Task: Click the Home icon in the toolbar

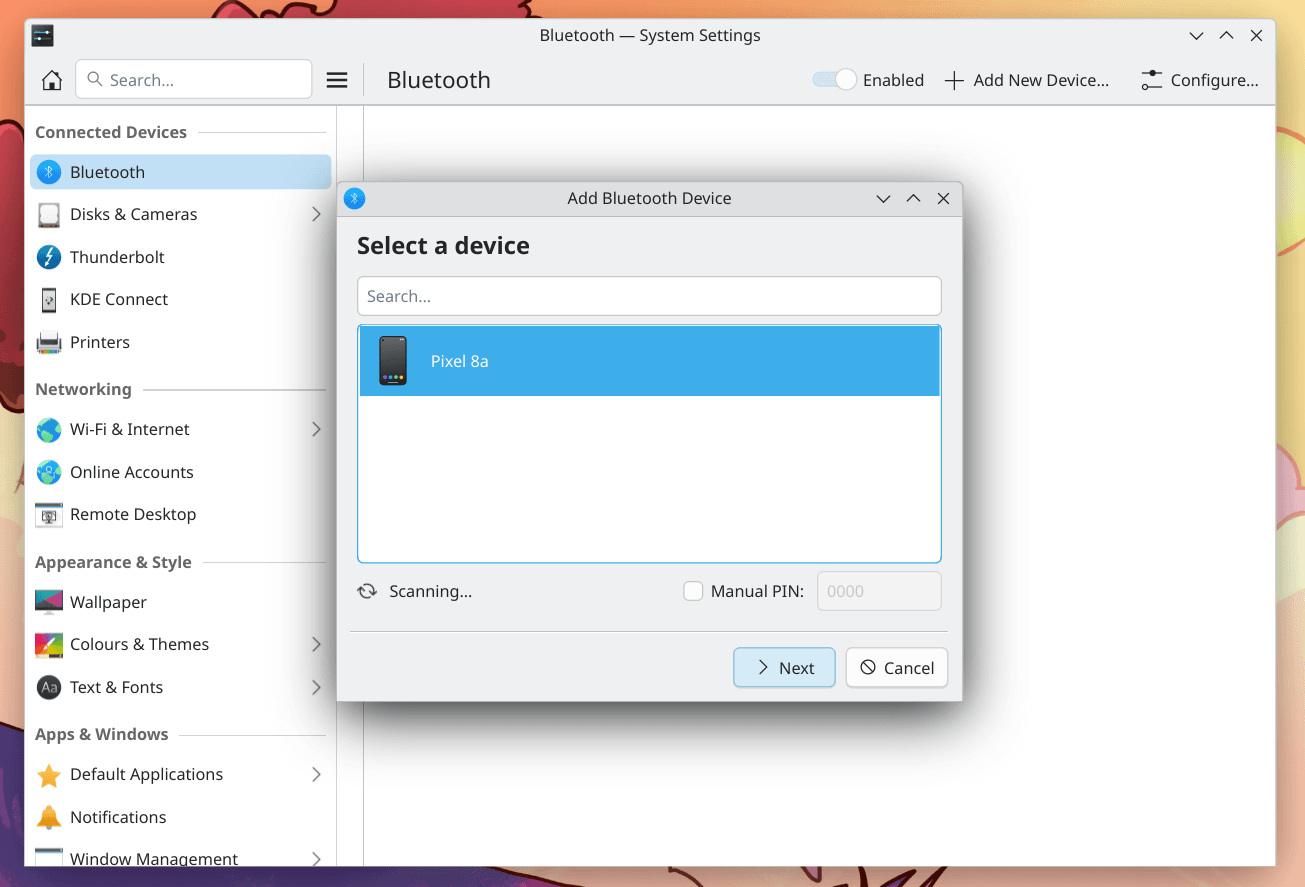Action: coord(51,79)
